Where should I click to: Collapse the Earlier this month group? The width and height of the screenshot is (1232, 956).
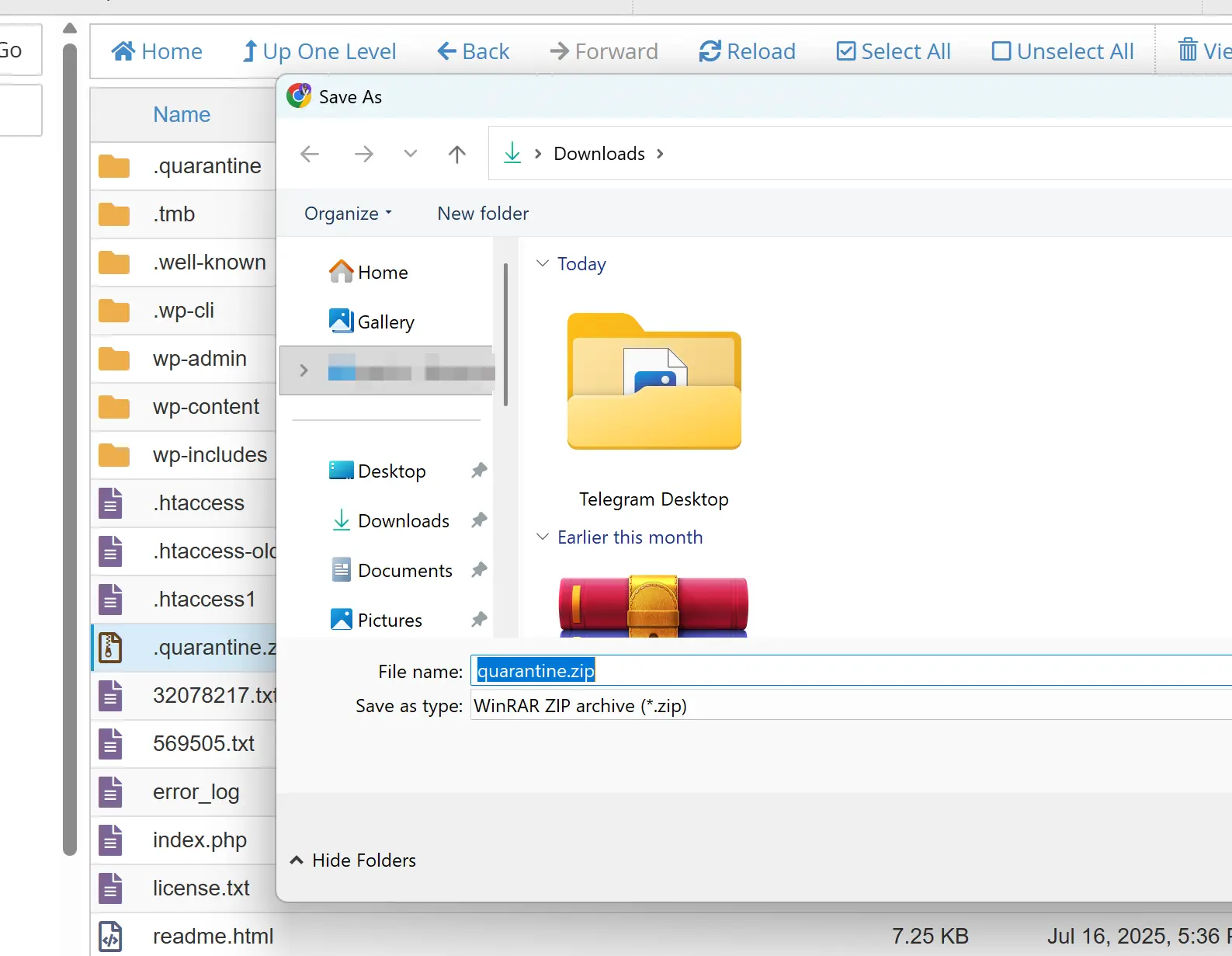coord(543,537)
